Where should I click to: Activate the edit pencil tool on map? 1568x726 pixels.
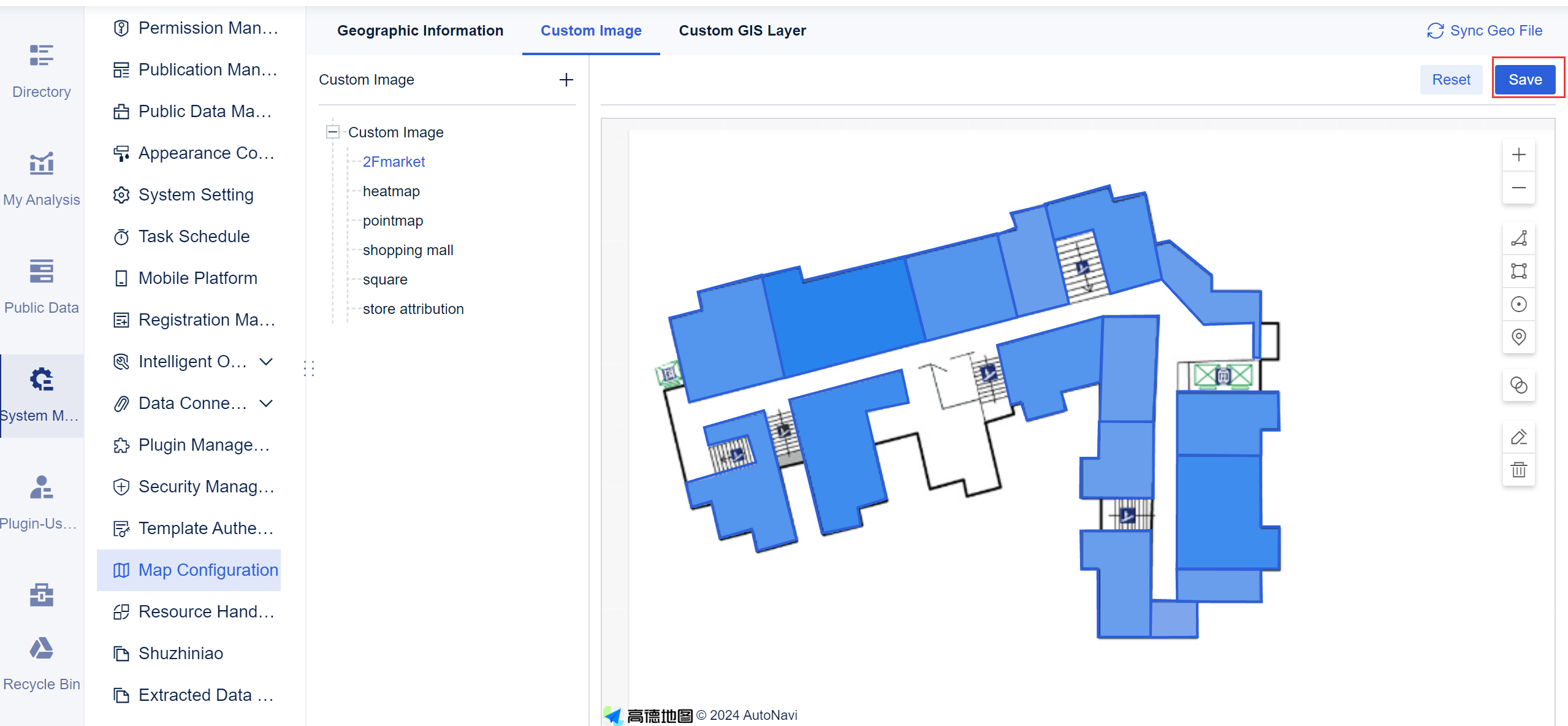(x=1518, y=437)
